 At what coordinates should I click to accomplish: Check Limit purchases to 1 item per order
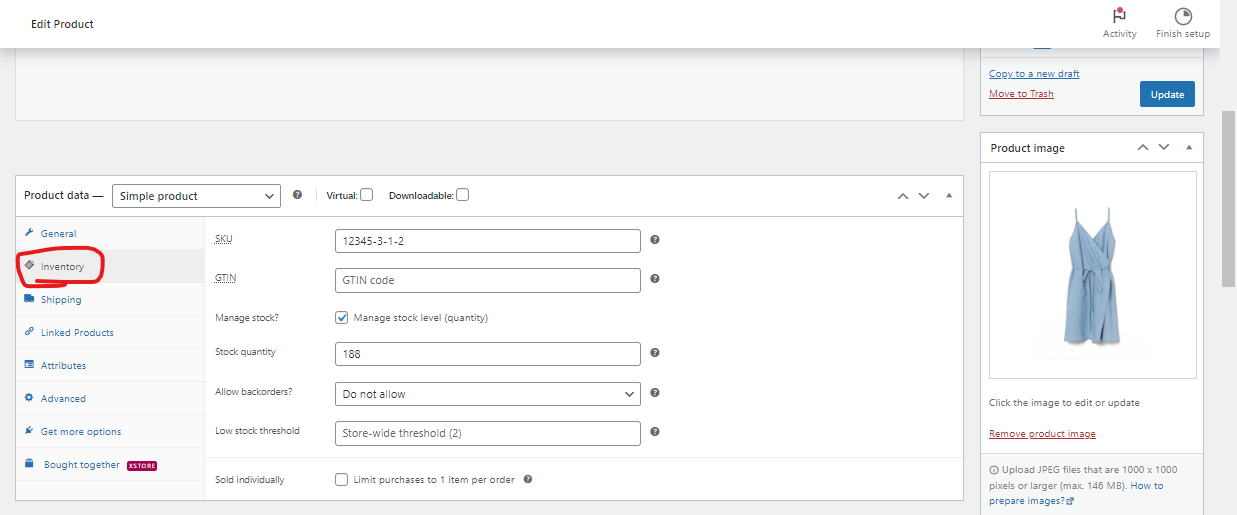(x=342, y=479)
